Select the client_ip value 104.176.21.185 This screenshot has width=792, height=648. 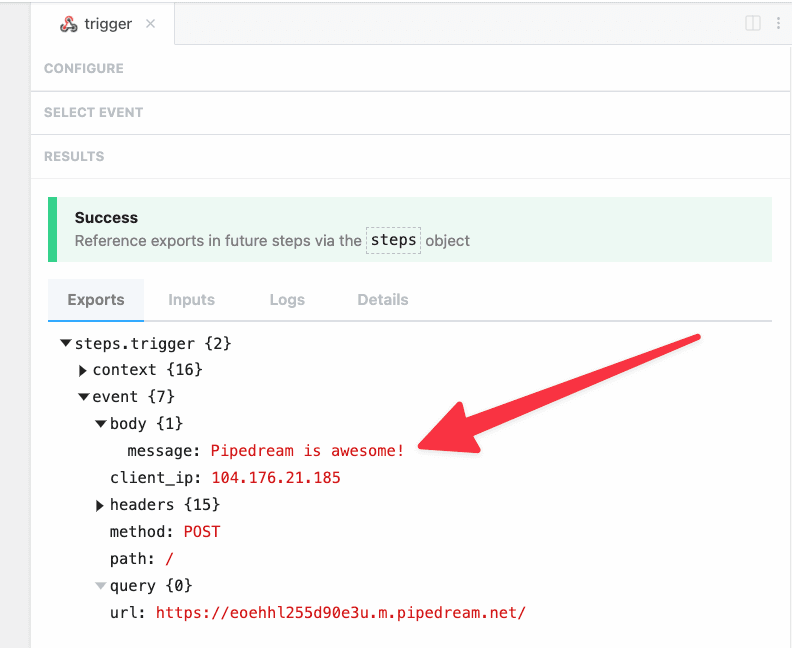[276, 477]
